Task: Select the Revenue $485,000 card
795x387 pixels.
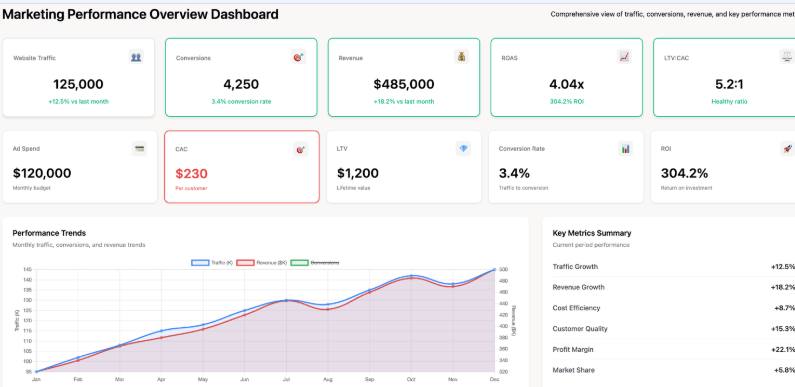Action: pos(404,77)
